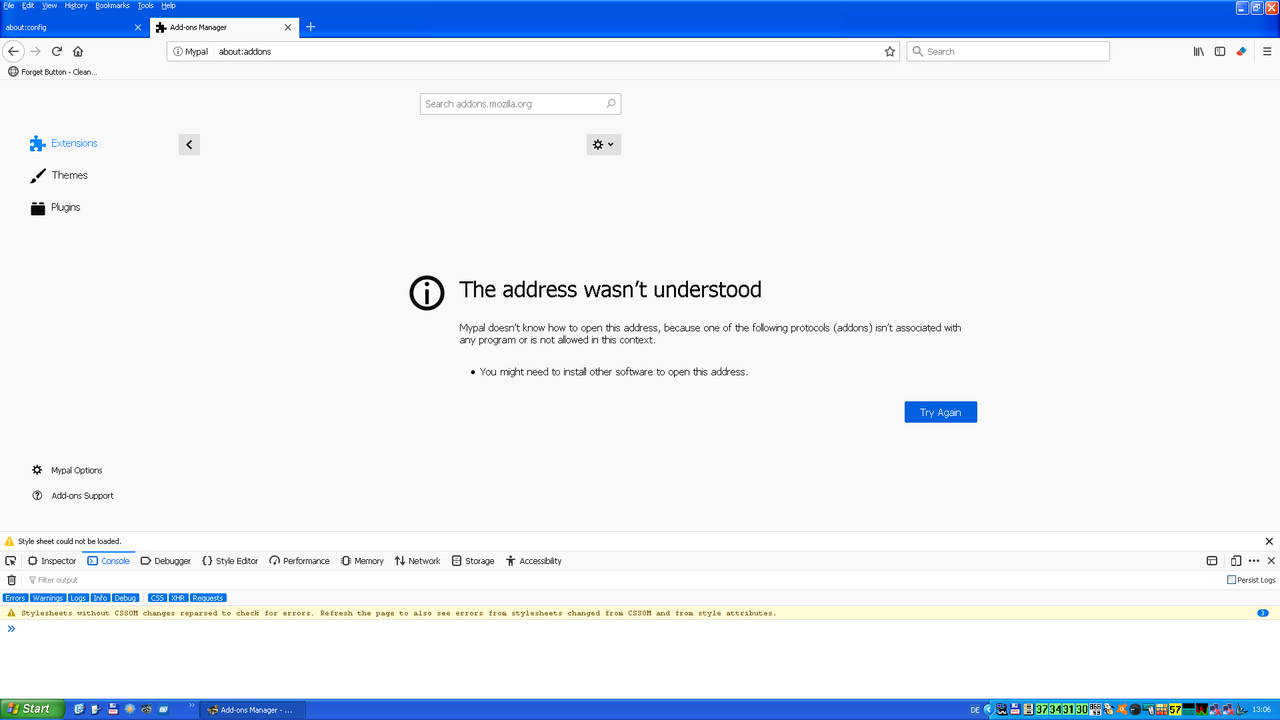Screen dimensions: 1280x720
Task: Activate the element picker in devtools
Action: pos(11,561)
